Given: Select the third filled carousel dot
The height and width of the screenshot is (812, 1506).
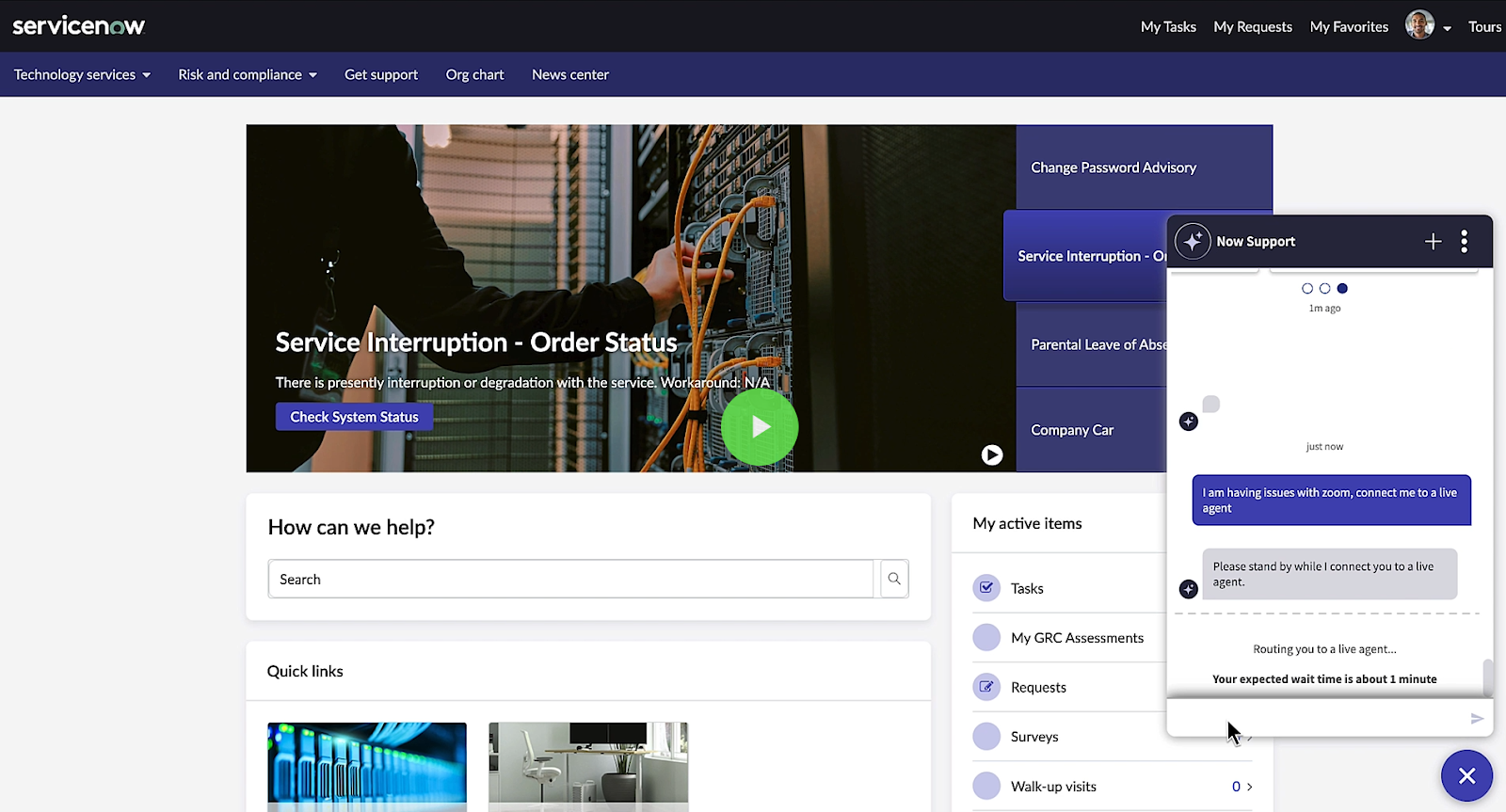Looking at the screenshot, I should pyautogui.click(x=1342, y=289).
